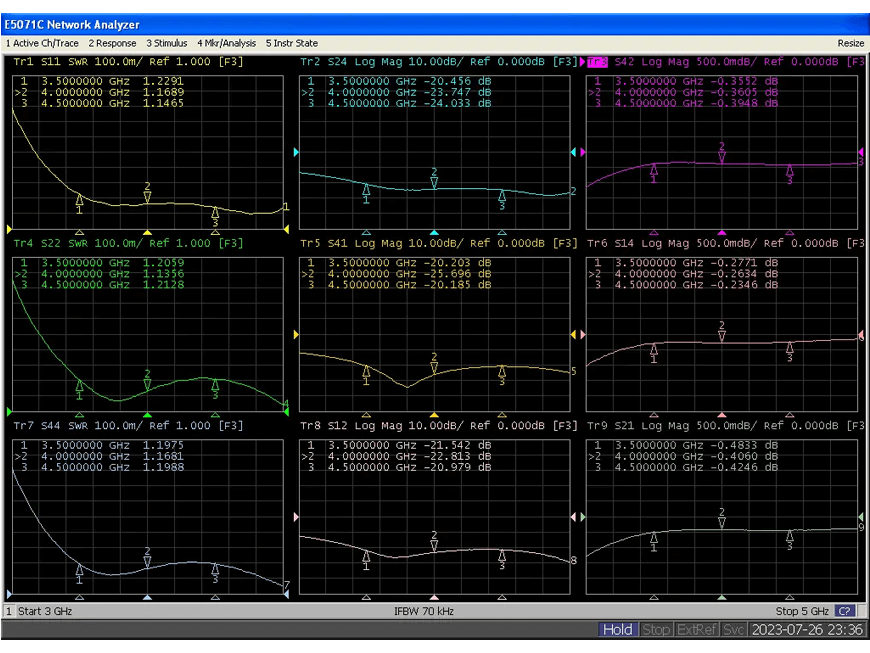870x653 pixels.
Task: Select marker 1 on Tr8 S12 trace
Action: tap(366, 556)
